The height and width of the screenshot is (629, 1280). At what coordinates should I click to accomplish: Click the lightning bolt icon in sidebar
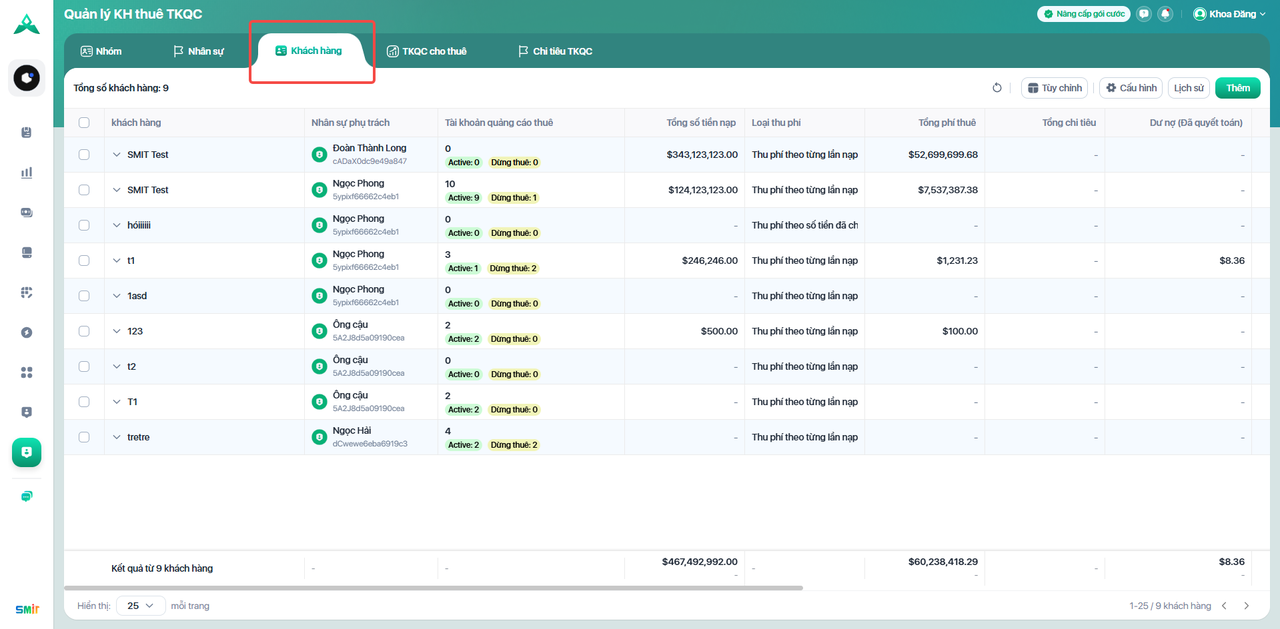pyautogui.click(x=27, y=332)
